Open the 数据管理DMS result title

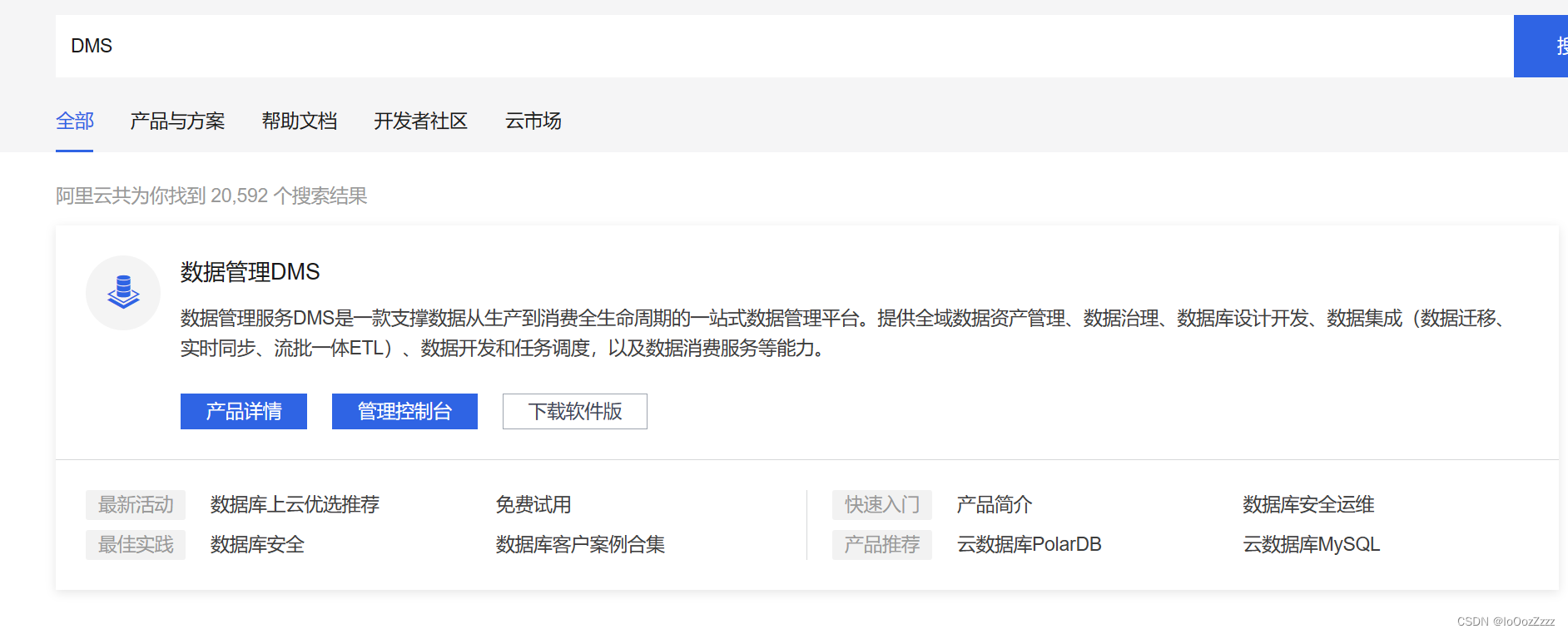[x=250, y=272]
